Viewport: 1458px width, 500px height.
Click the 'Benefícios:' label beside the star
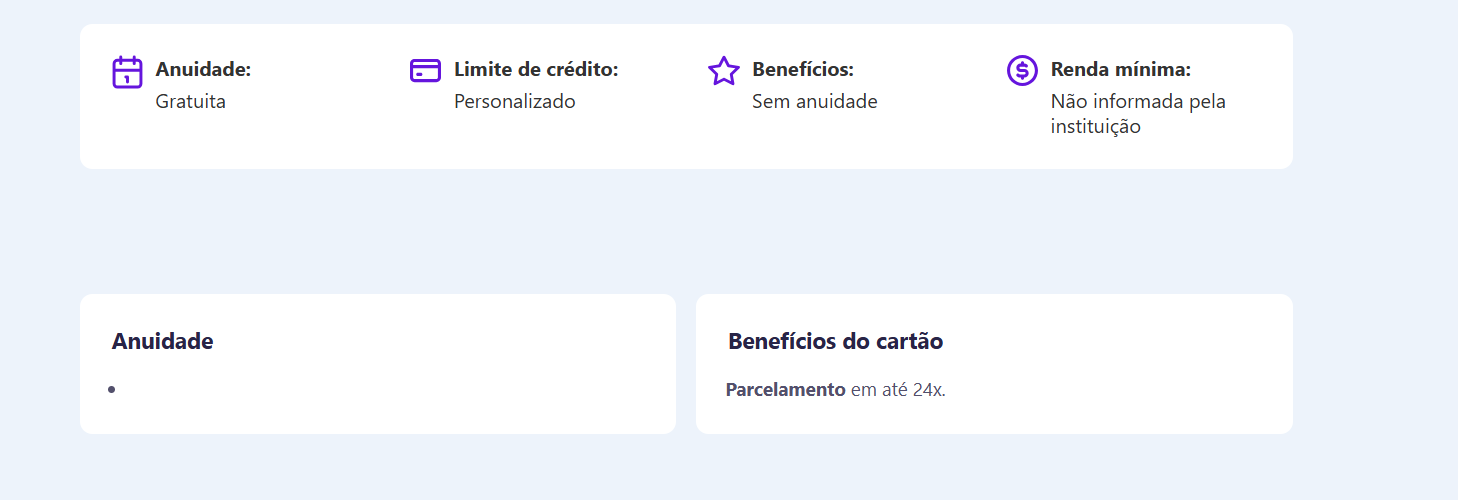[802, 70]
